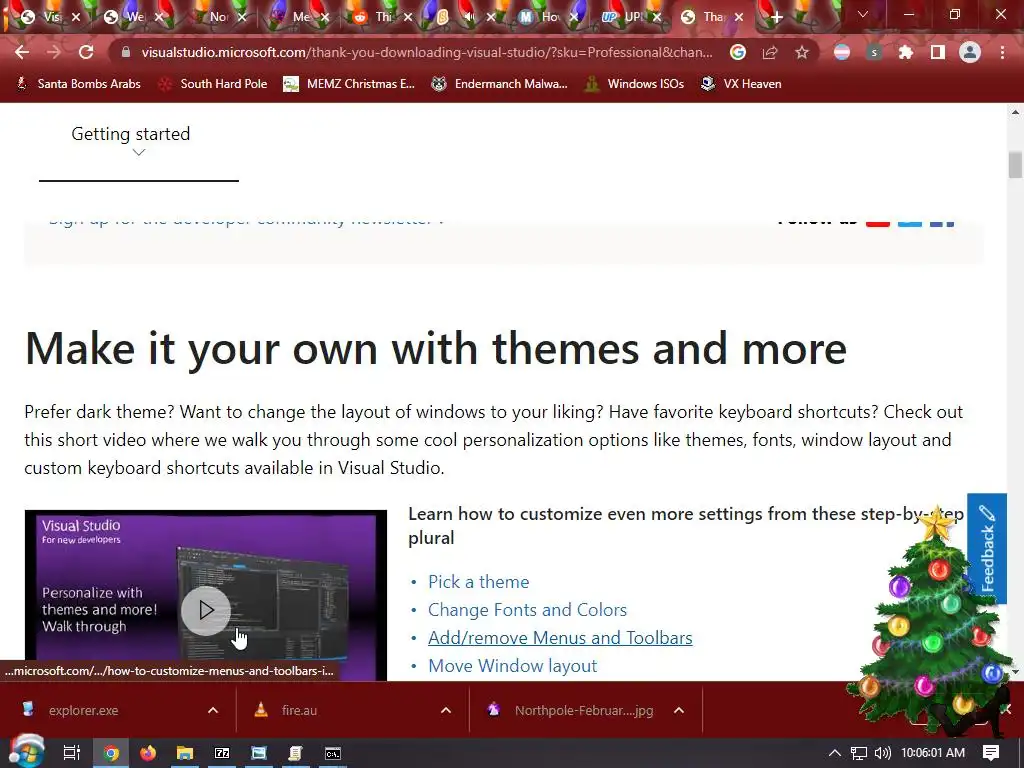Open the Extensions puzzle-piece menu

(906, 52)
